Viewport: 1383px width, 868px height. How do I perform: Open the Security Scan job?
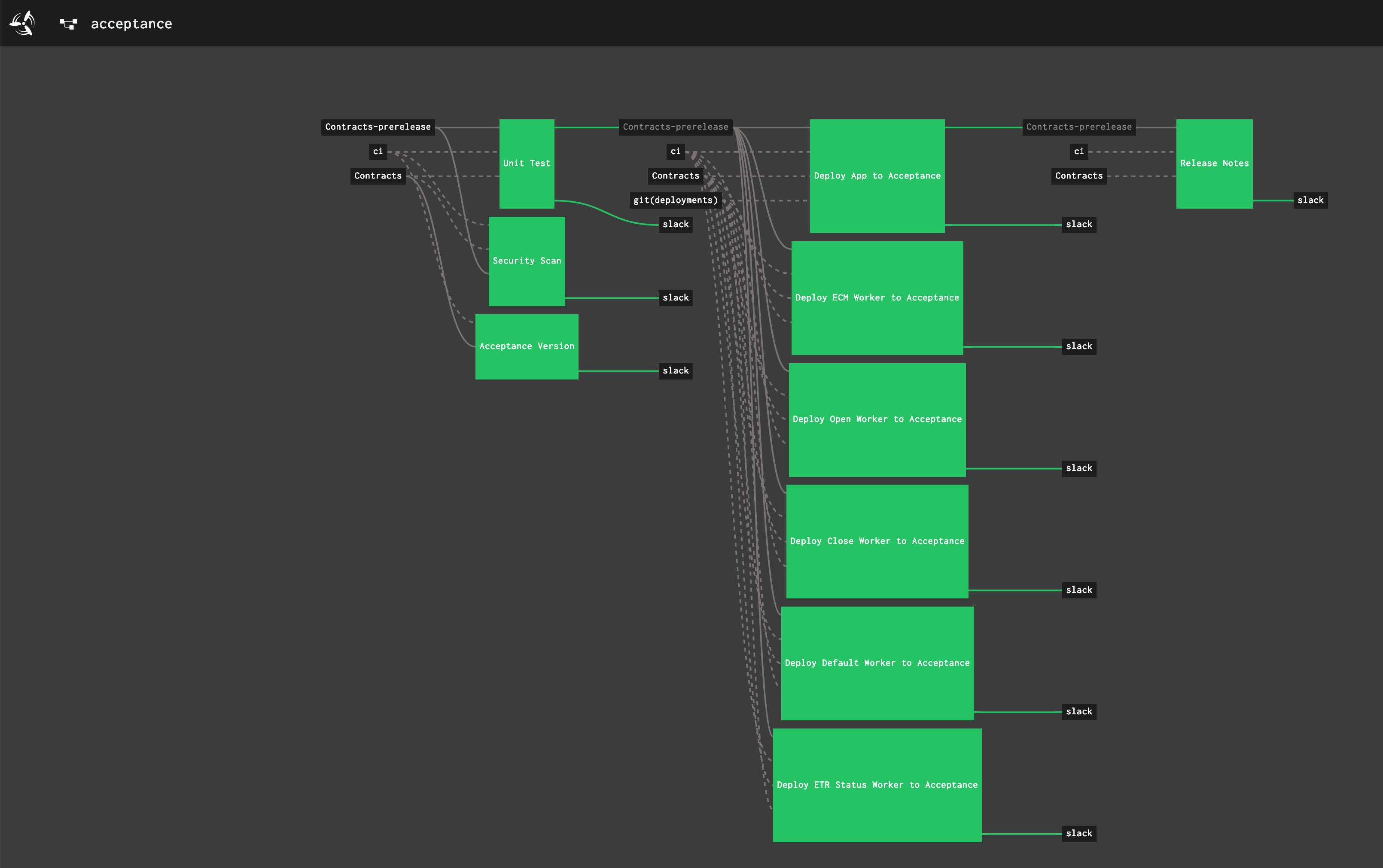click(526, 261)
